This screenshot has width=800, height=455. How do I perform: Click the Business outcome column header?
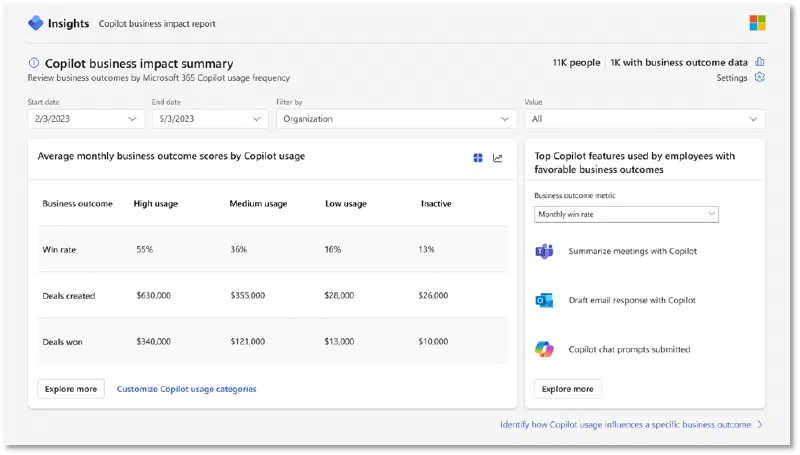(x=78, y=204)
